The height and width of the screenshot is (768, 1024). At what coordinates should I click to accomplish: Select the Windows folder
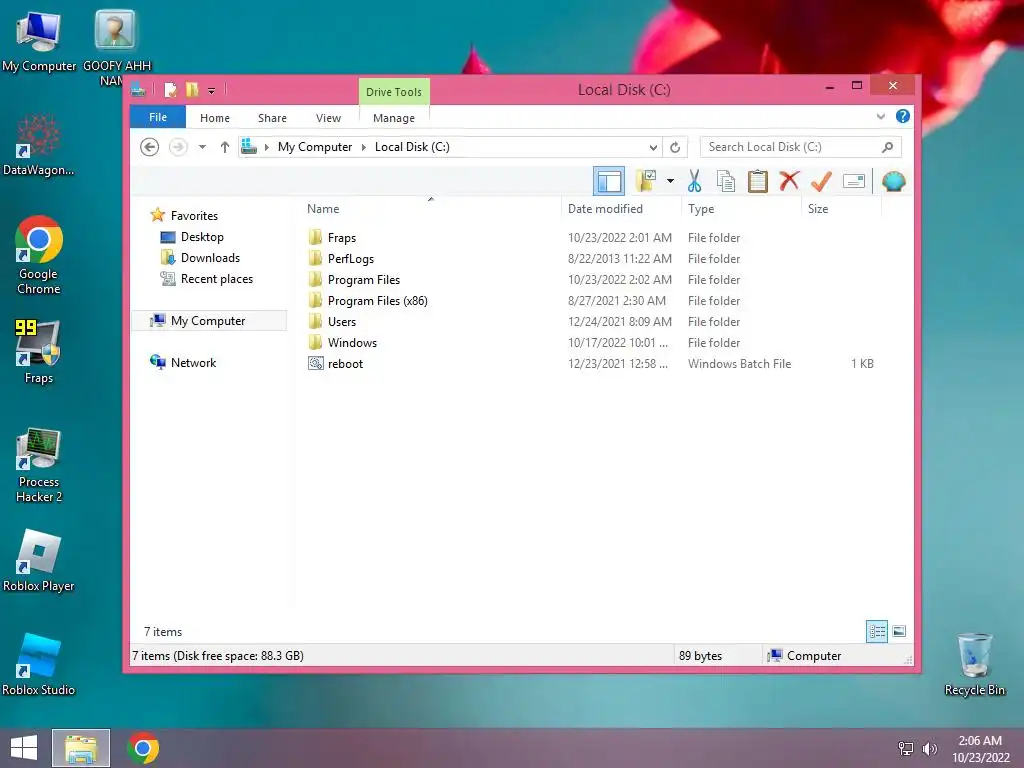(x=352, y=342)
